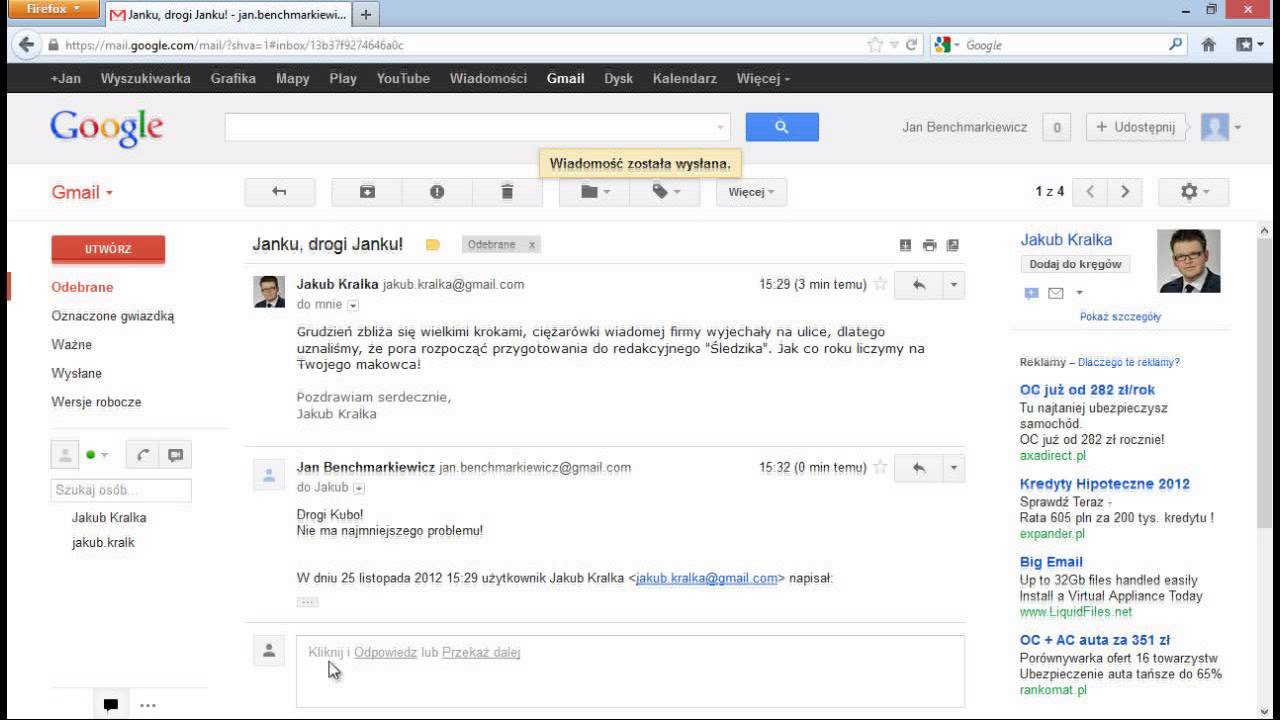This screenshot has width=1280, height=720.
Task: Open a new browser tab plus
Action: click(x=366, y=14)
